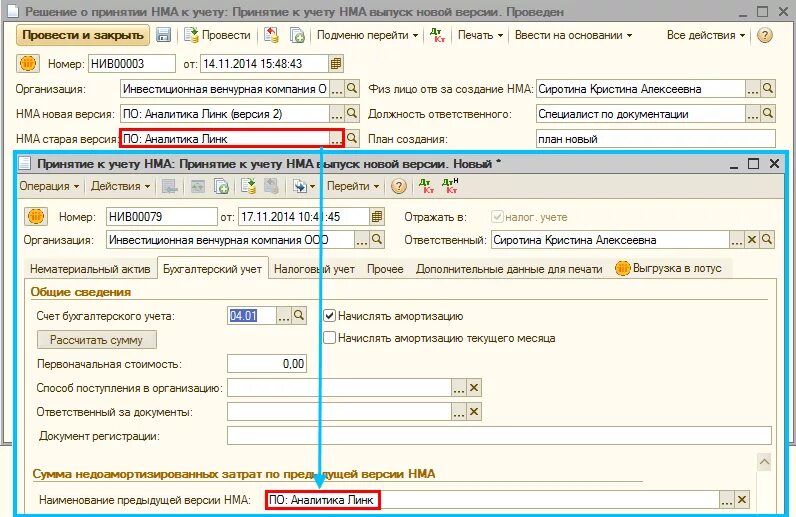Click the scroll up arrow on right side
Image resolution: width=796 pixels, height=517 pixels.
coord(764,462)
